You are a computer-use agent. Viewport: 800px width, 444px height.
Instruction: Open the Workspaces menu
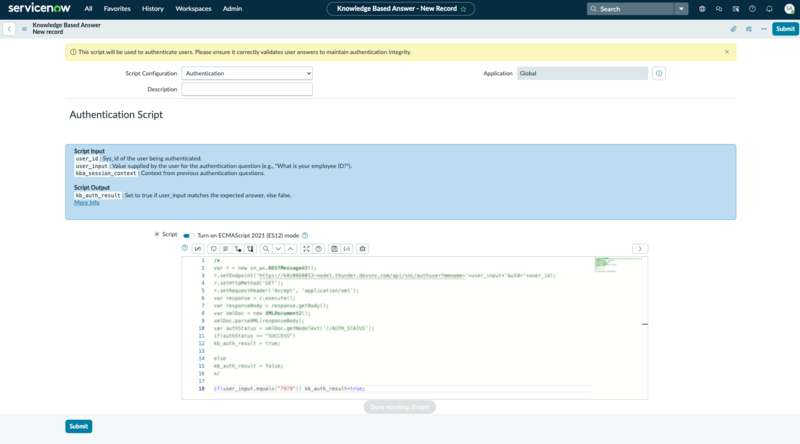tap(193, 9)
